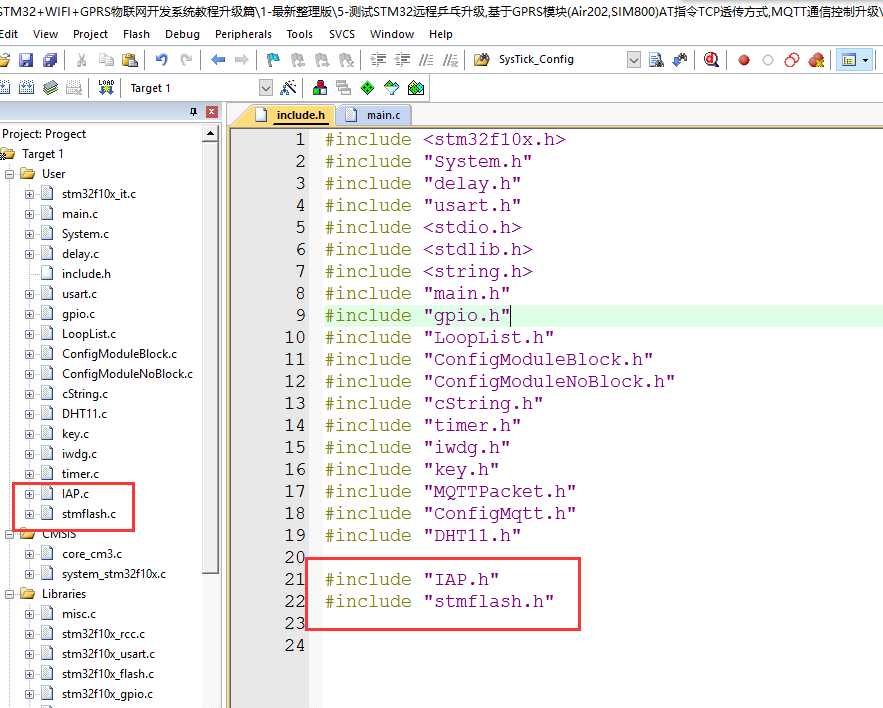Expand the IAP.c tree node
Image resolution: width=883 pixels, height=708 pixels.
tap(29, 494)
